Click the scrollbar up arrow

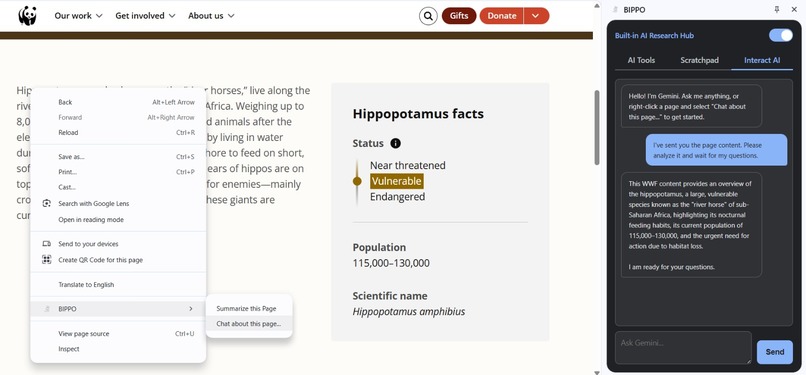pos(597,6)
